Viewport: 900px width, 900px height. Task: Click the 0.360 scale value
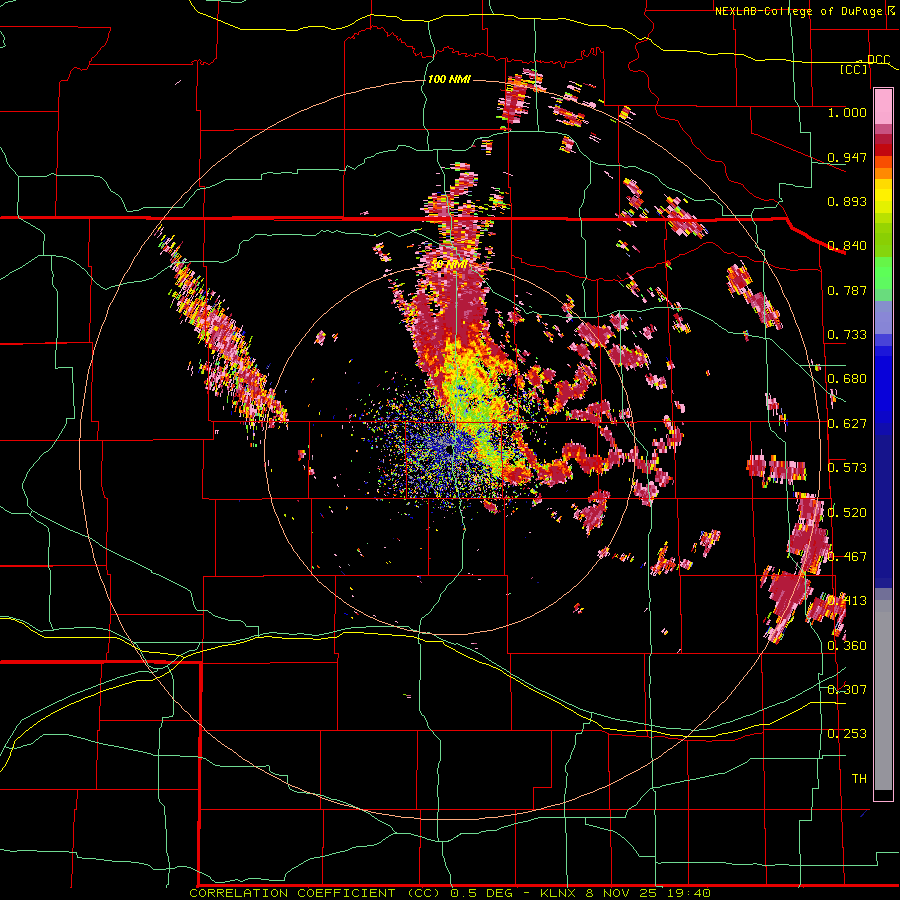[x=847, y=646]
